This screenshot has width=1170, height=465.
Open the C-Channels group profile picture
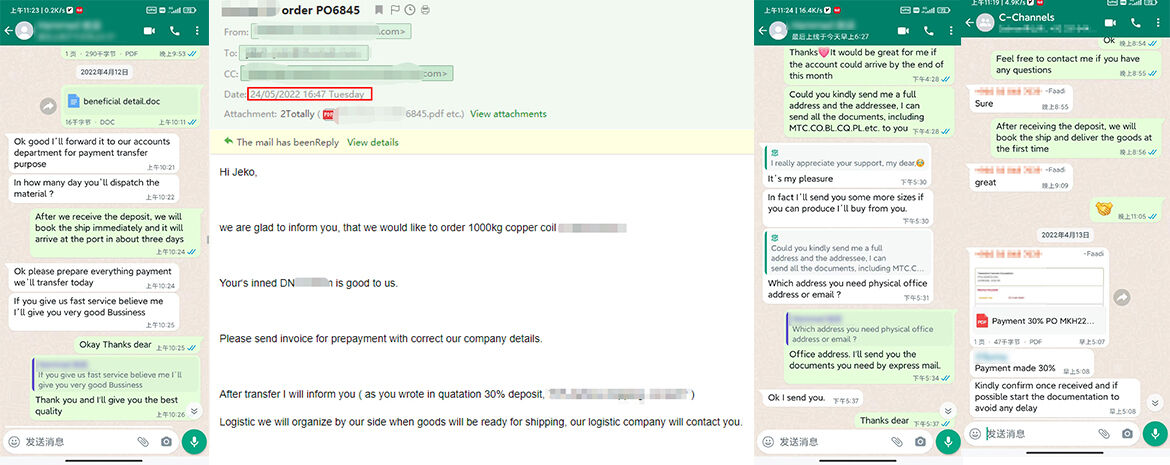click(986, 24)
